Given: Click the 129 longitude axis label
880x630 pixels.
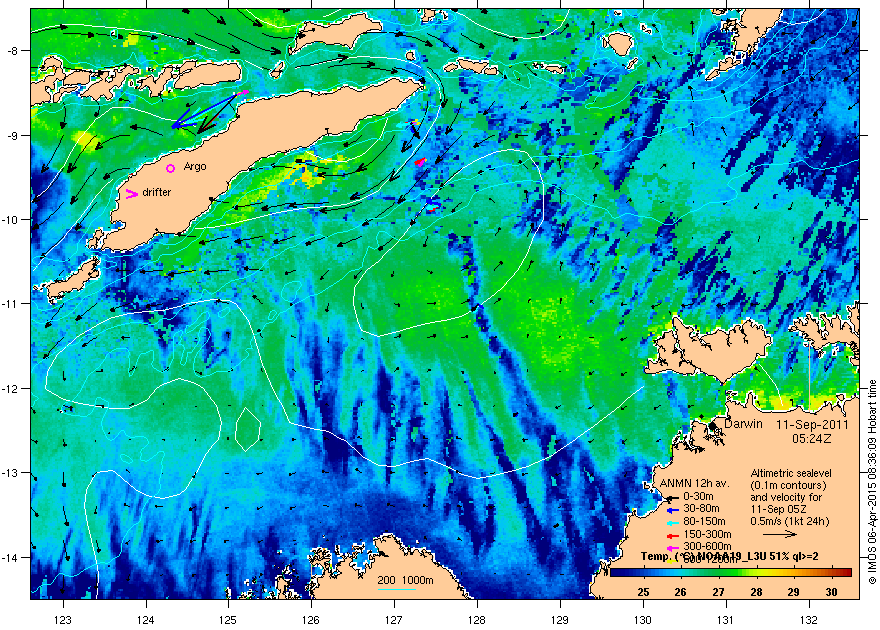Looking at the screenshot, I should pos(560,620).
